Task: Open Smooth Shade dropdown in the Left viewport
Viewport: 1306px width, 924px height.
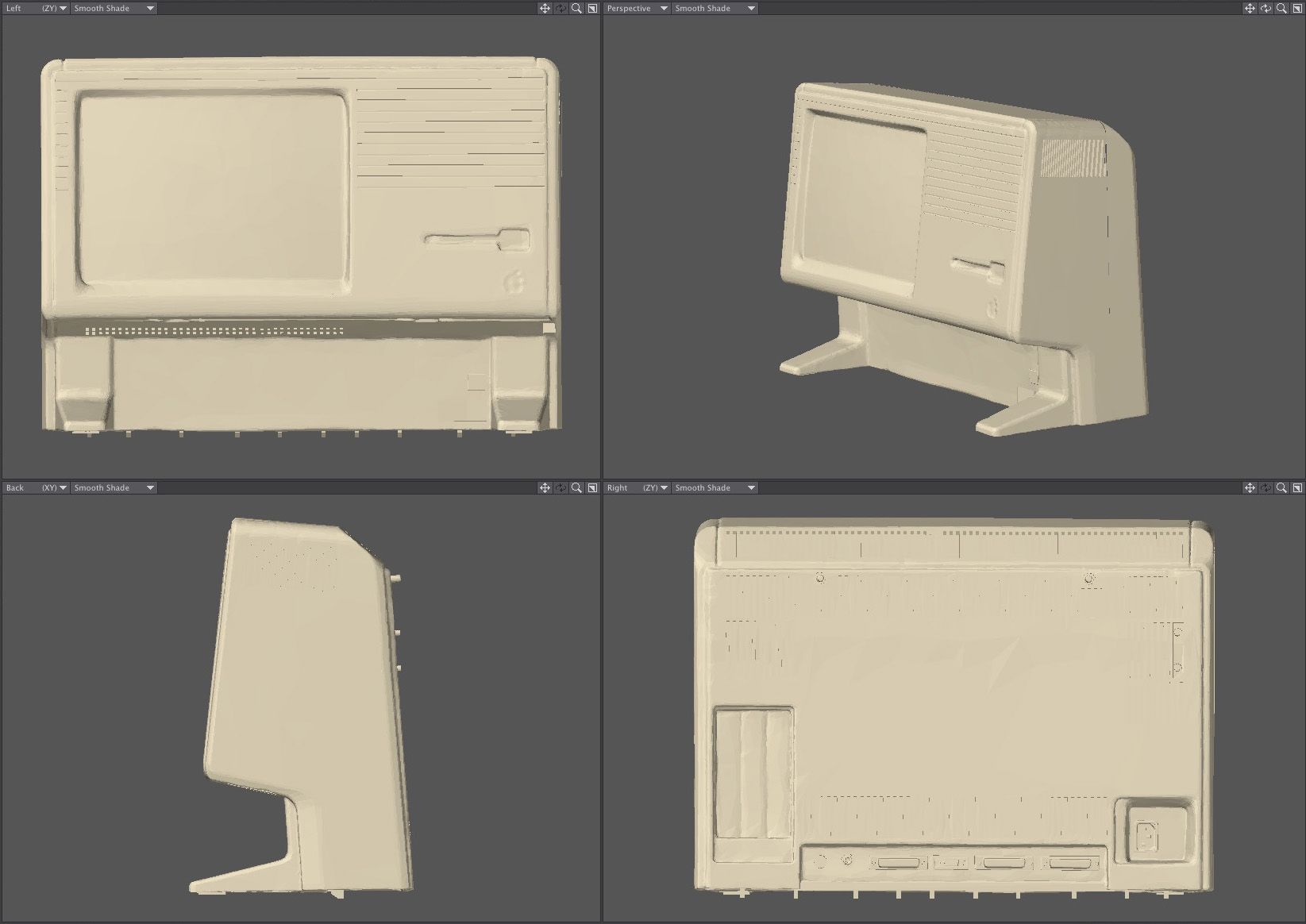Action: pos(114,8)
